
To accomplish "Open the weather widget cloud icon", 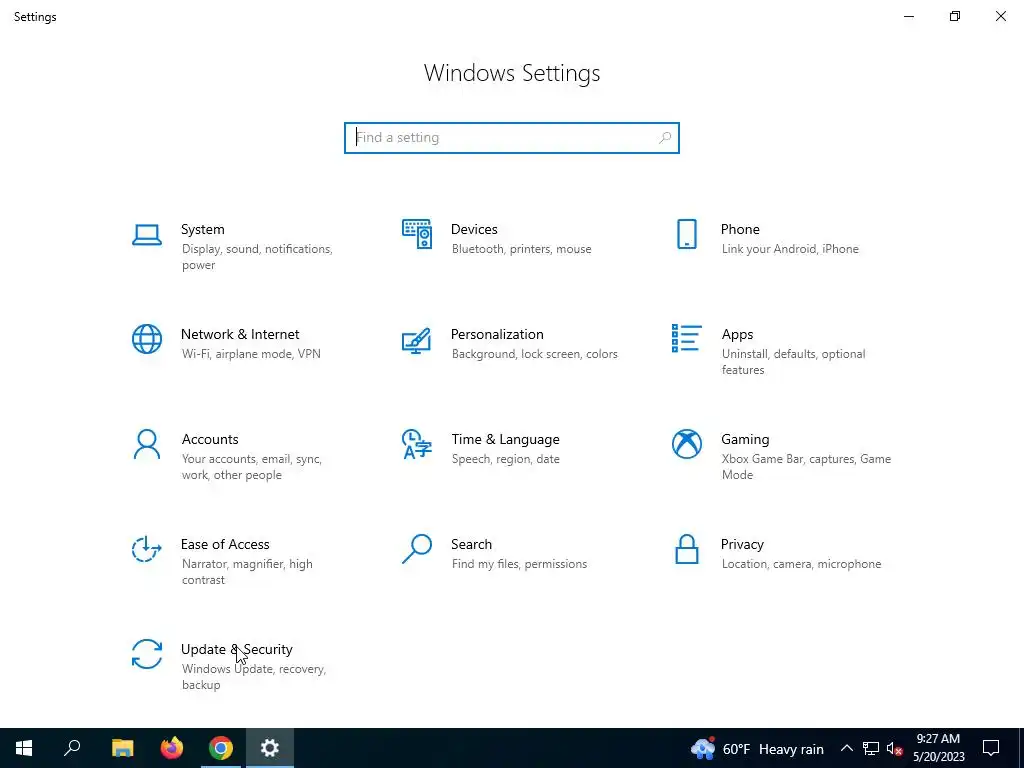I will coord(703,748).
